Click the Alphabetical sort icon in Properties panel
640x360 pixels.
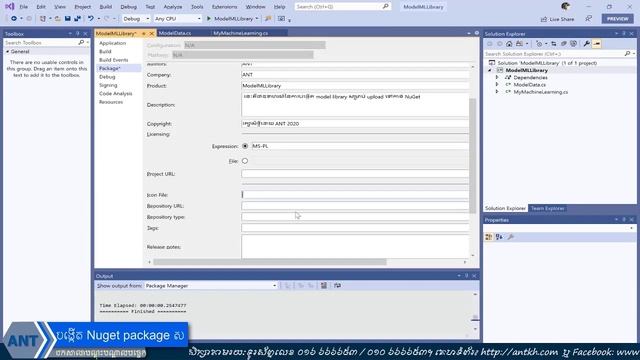[499, 237]
